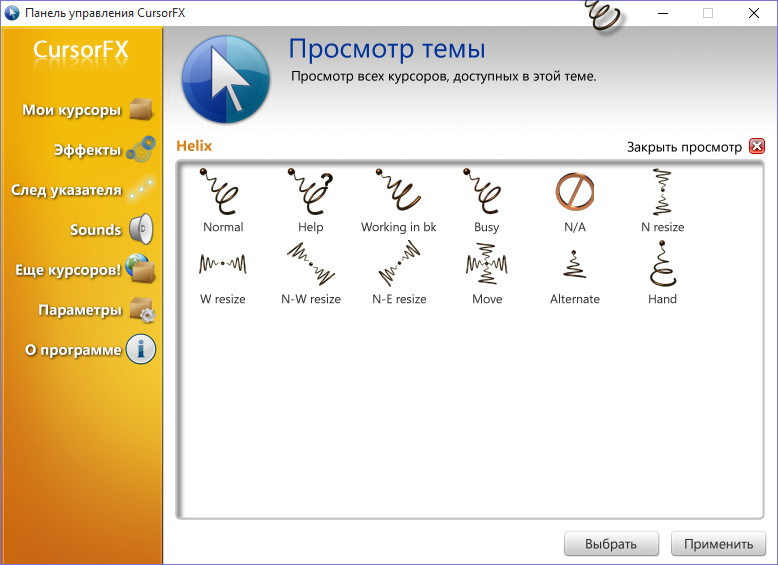
Task: Select the Help cursor with question mark
Action: point(310,191)
